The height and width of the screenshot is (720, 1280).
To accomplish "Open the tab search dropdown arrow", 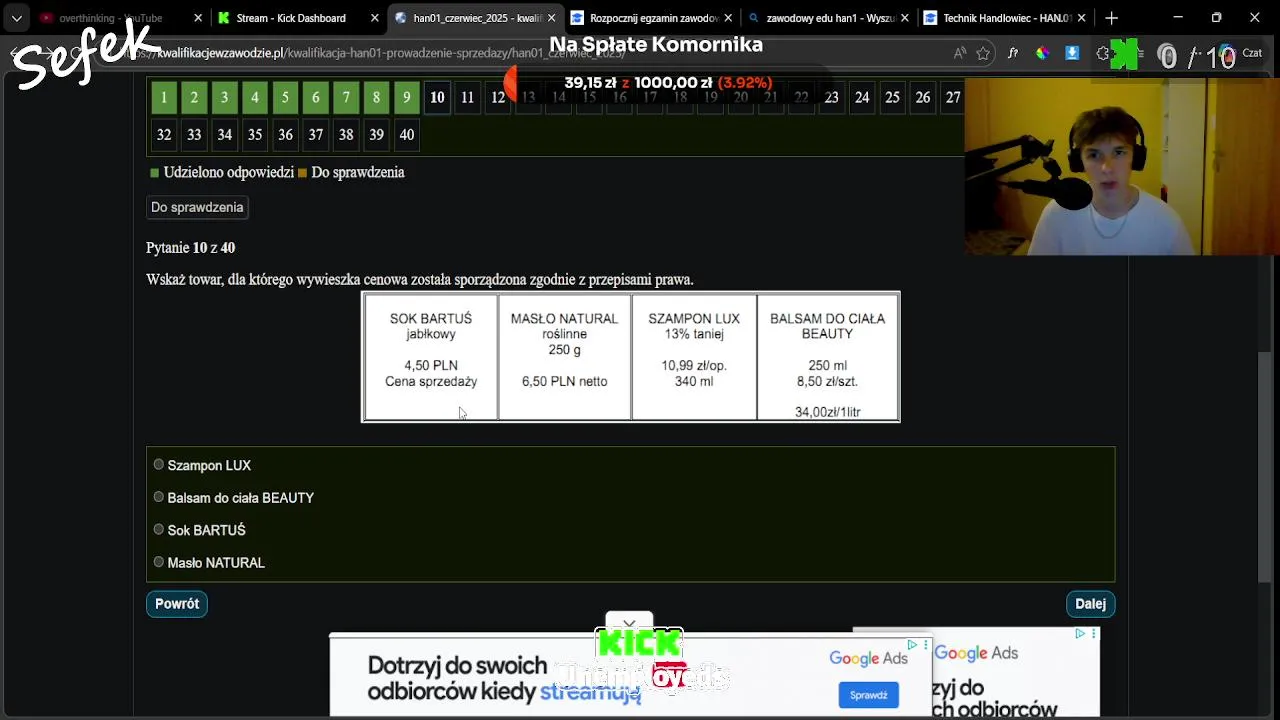I will pyautogui.click(x=16, y=18).
